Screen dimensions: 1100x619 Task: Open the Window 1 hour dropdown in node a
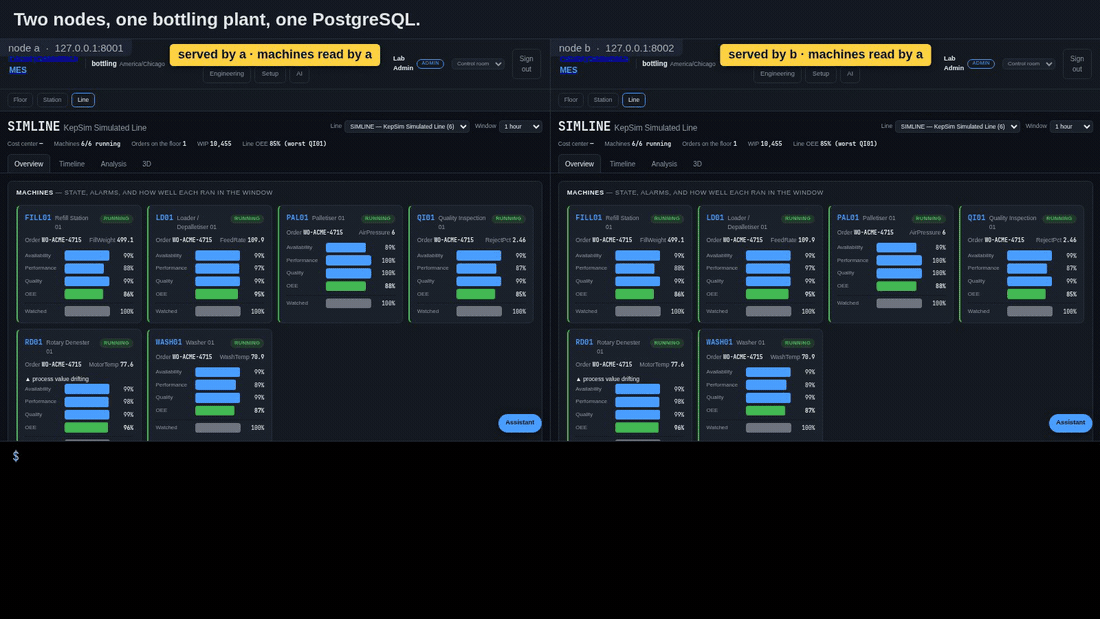click(521, 126)
